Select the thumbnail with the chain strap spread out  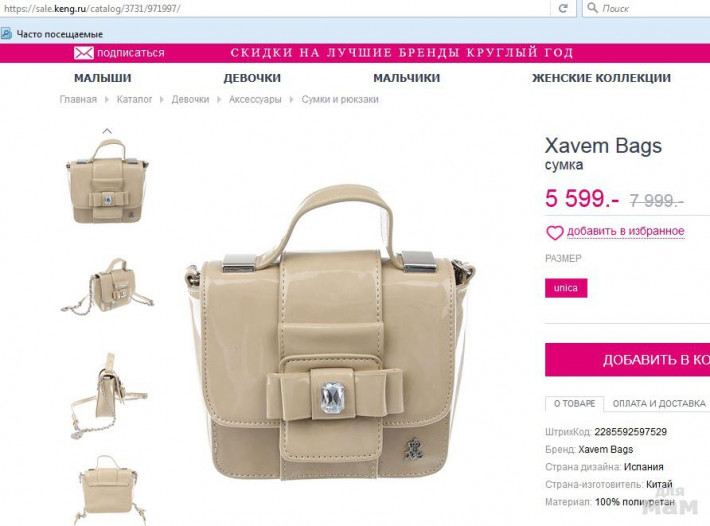pos(108,287)
